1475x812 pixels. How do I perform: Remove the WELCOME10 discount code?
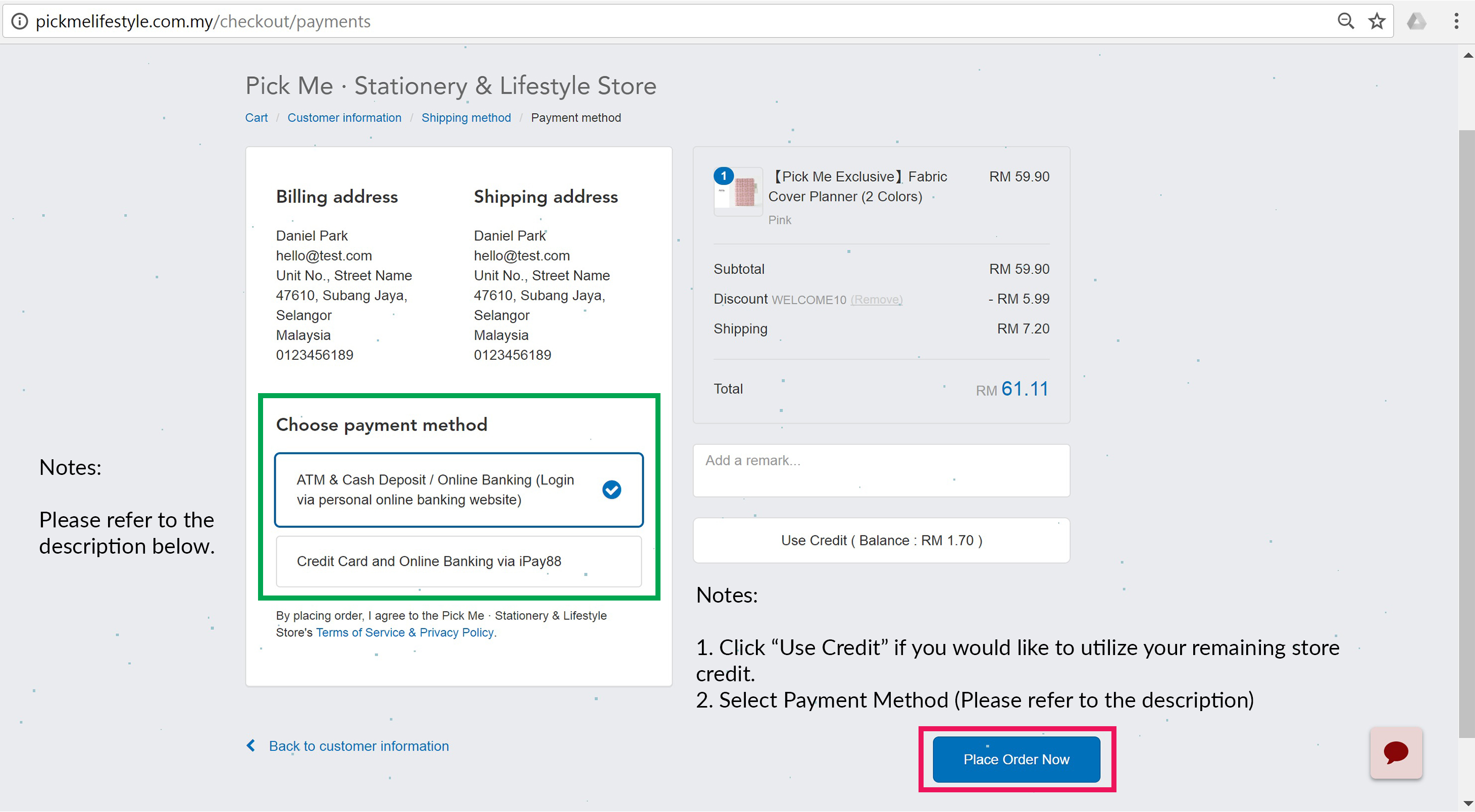[x=876, y=299]
